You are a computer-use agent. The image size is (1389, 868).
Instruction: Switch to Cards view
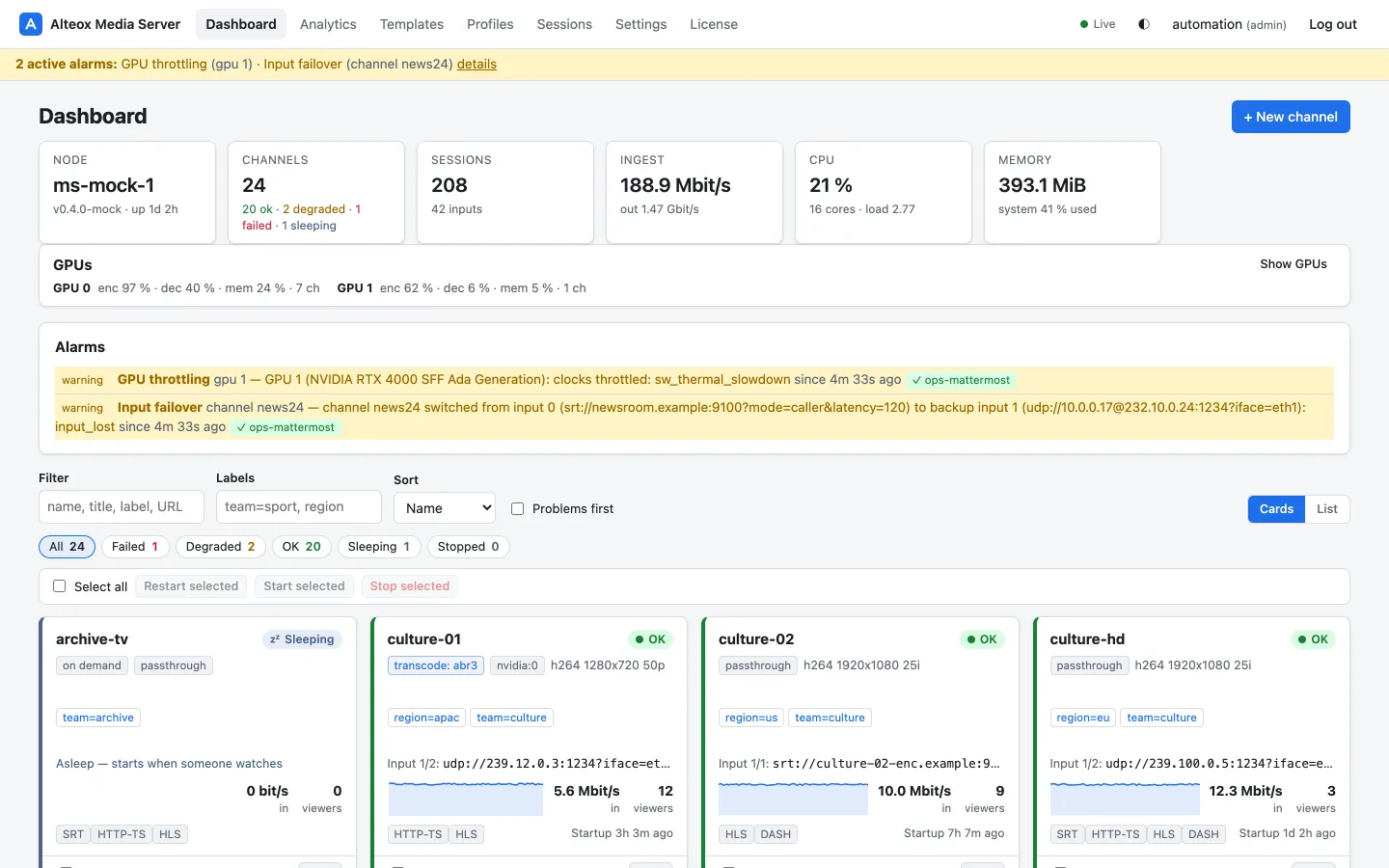tap(1276, 509)
